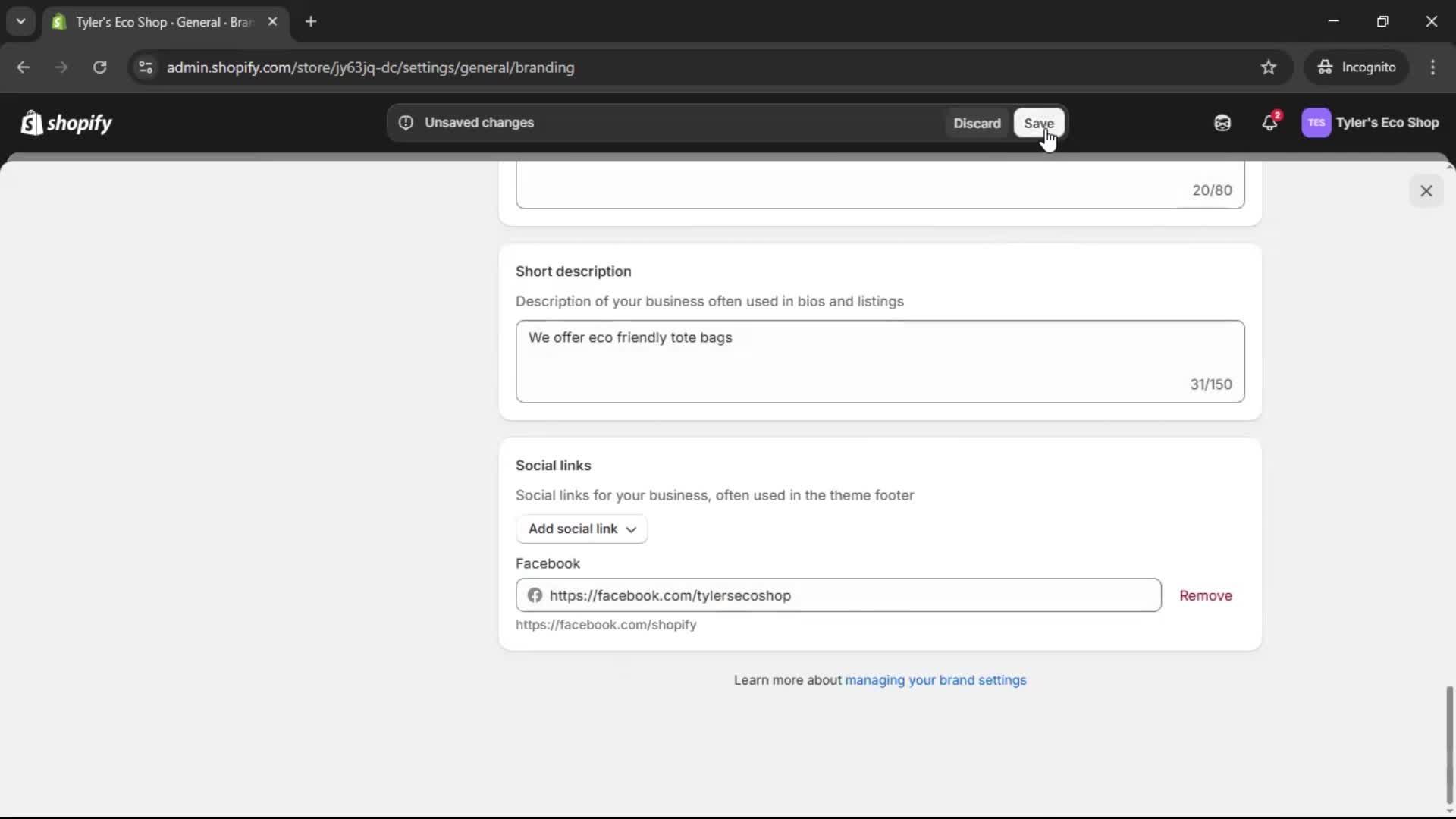The image size is (1456, 819).
Task: Open the tab search dropdown arrow
Action: point(20,21)
